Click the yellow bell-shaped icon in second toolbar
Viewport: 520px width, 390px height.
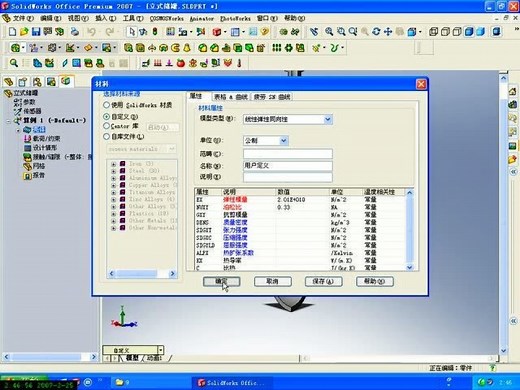[x=187, y=48]
